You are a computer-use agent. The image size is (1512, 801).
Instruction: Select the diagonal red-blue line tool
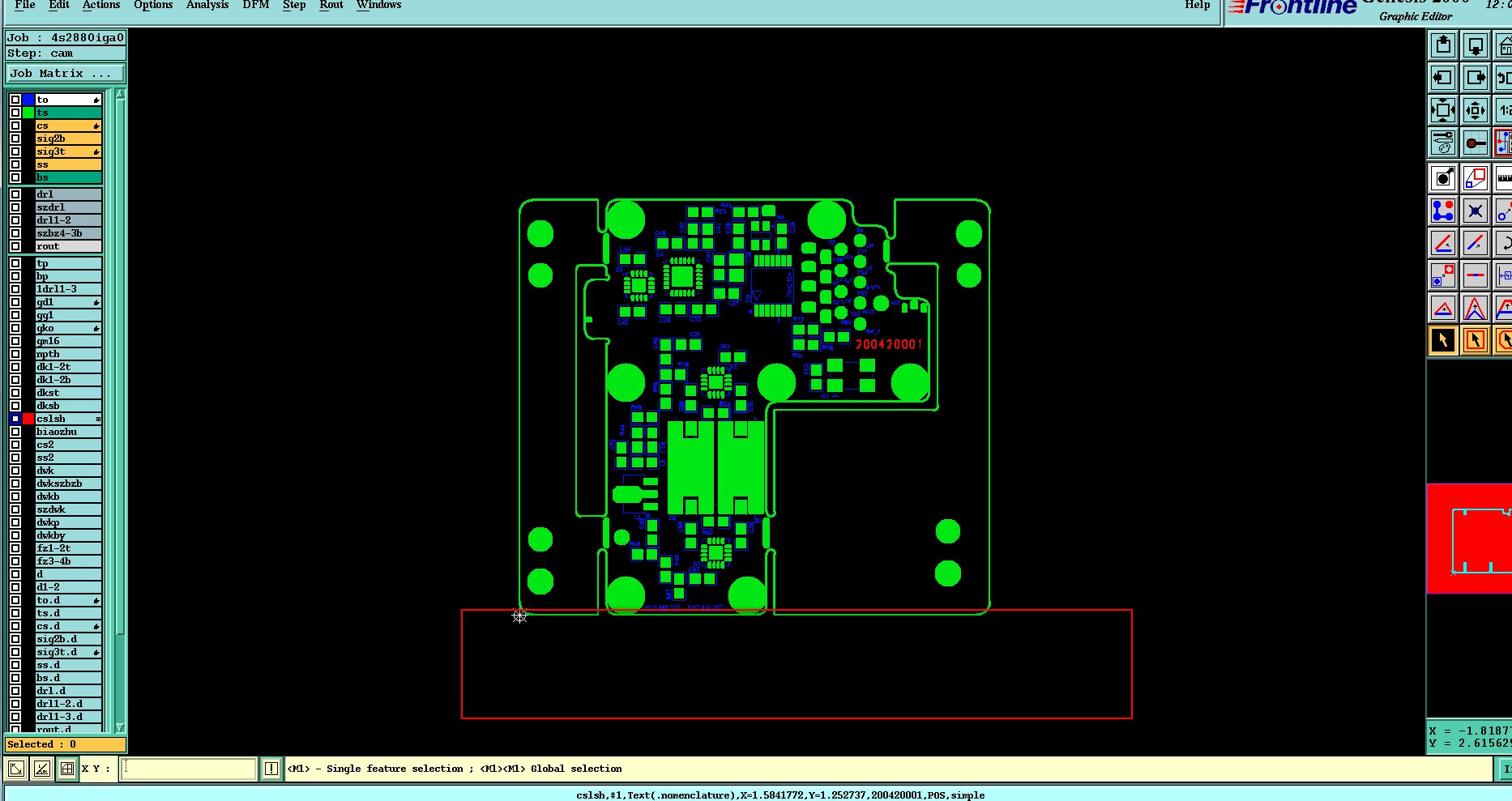click(1476, 243)
